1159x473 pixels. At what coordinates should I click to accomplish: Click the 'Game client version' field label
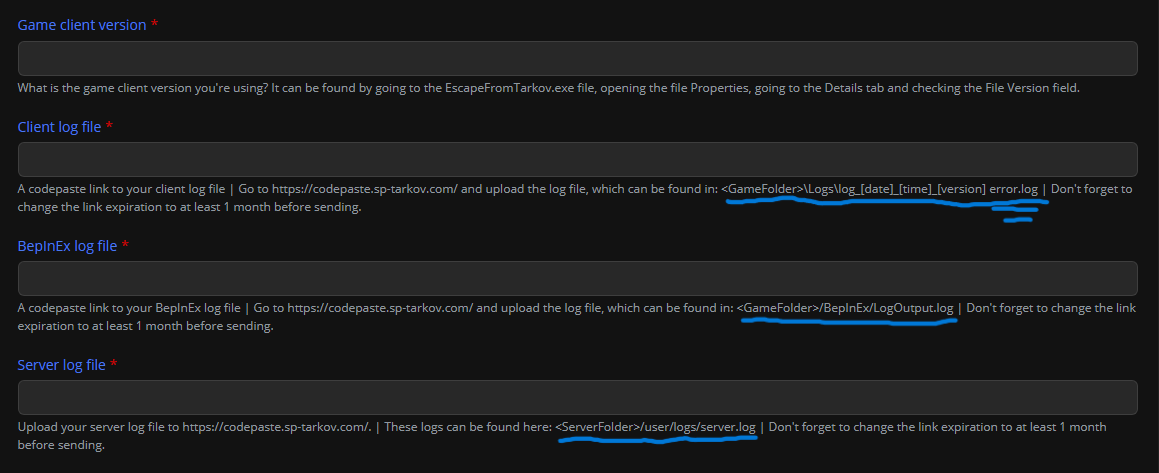[82, 25]
